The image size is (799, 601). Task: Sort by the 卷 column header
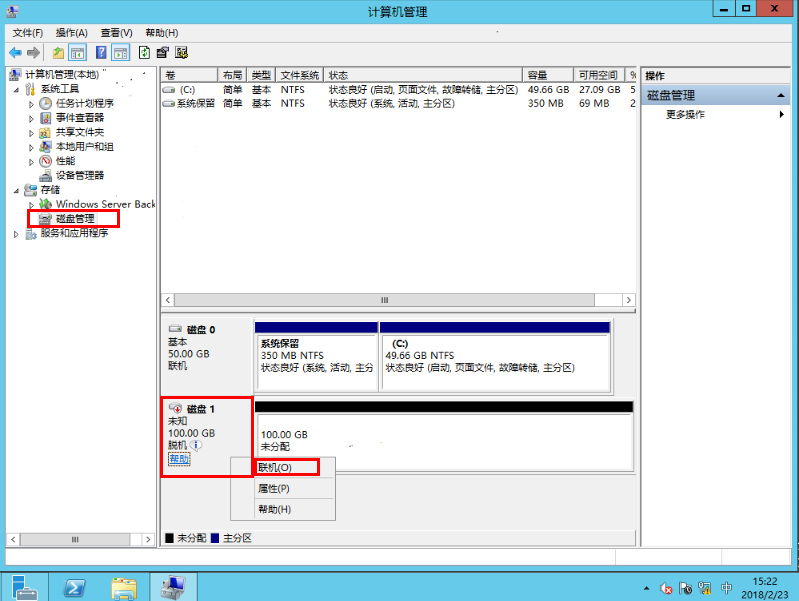189,75
